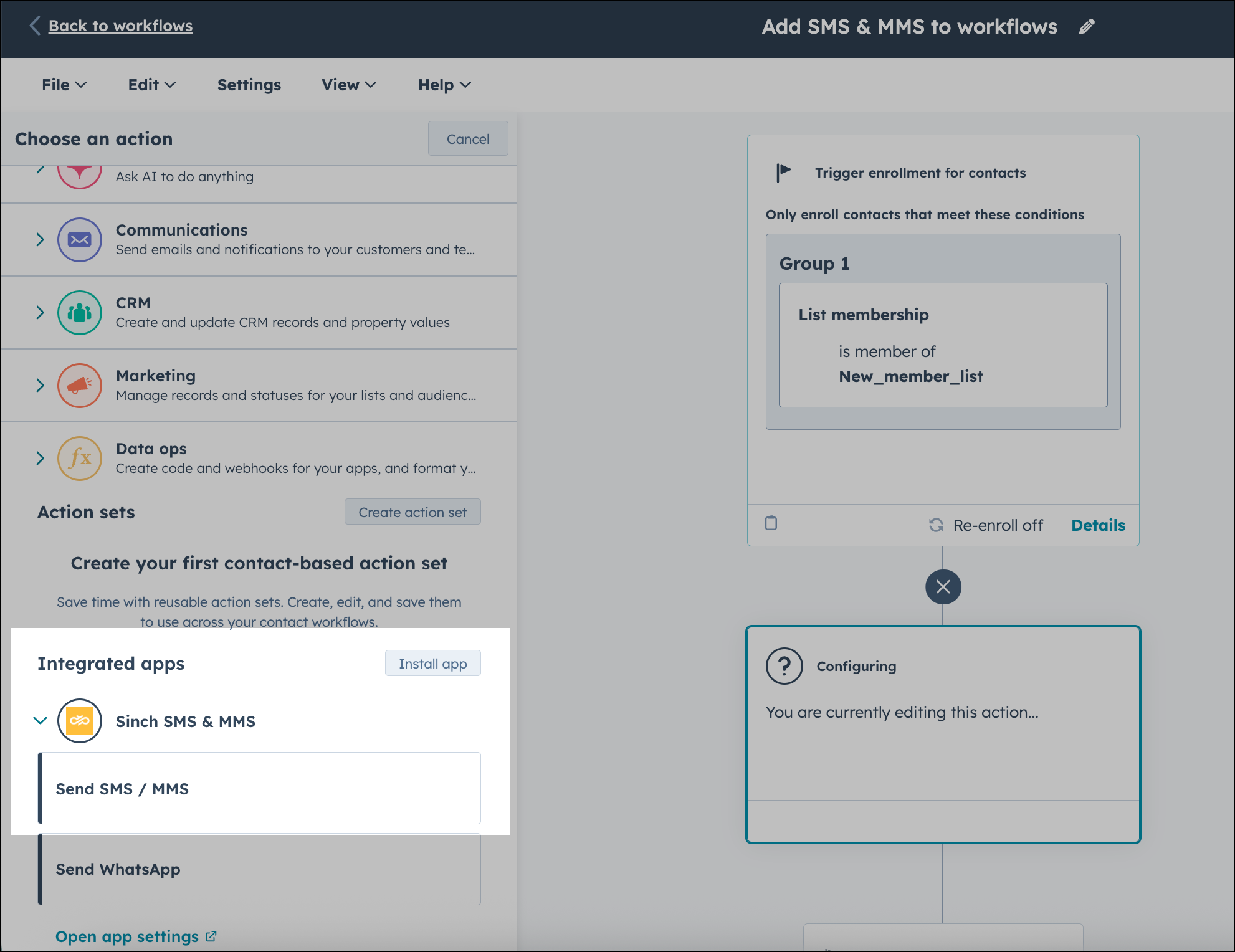Select the Data ops fx icon
Viewport: 1235px width, 952px height.
pos(80,459)
